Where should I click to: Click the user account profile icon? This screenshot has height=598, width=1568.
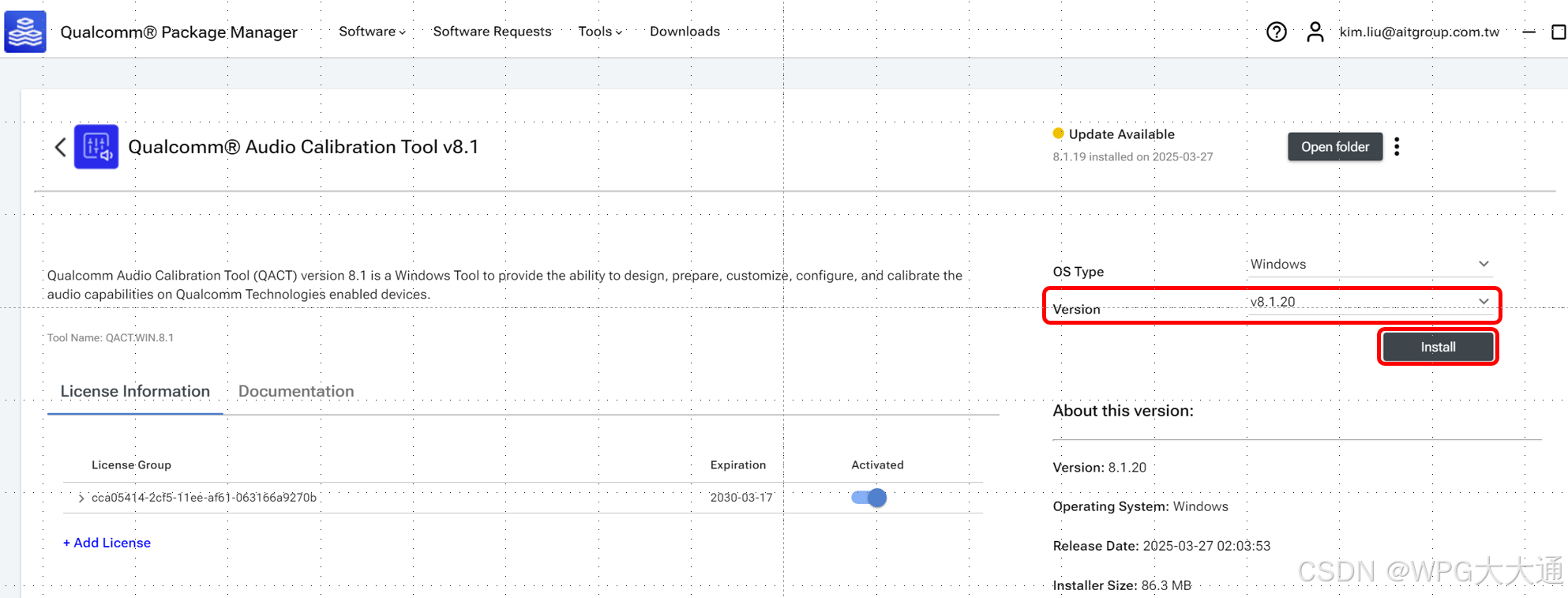pos(1315,32)
